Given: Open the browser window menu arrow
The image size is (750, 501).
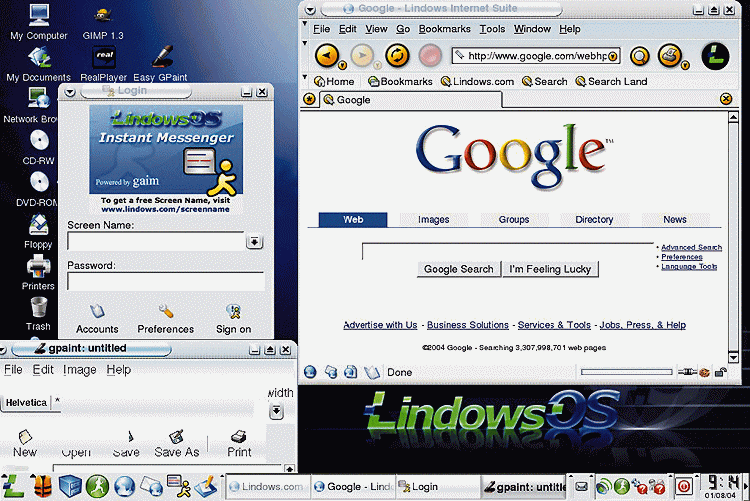Looking at the screenshot, I should point(310,10).
